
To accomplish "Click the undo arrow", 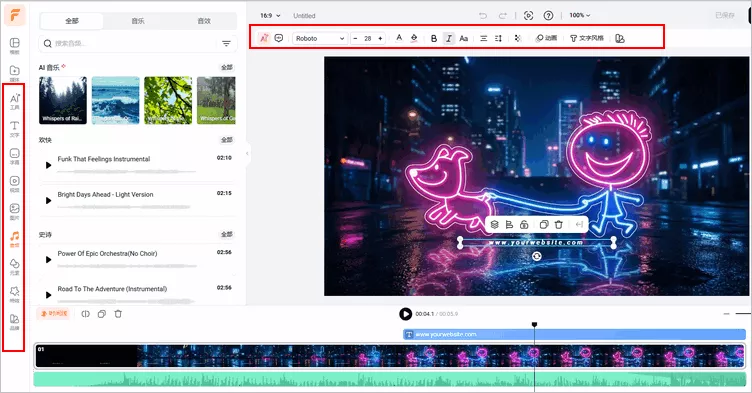I will coord(483,16).
